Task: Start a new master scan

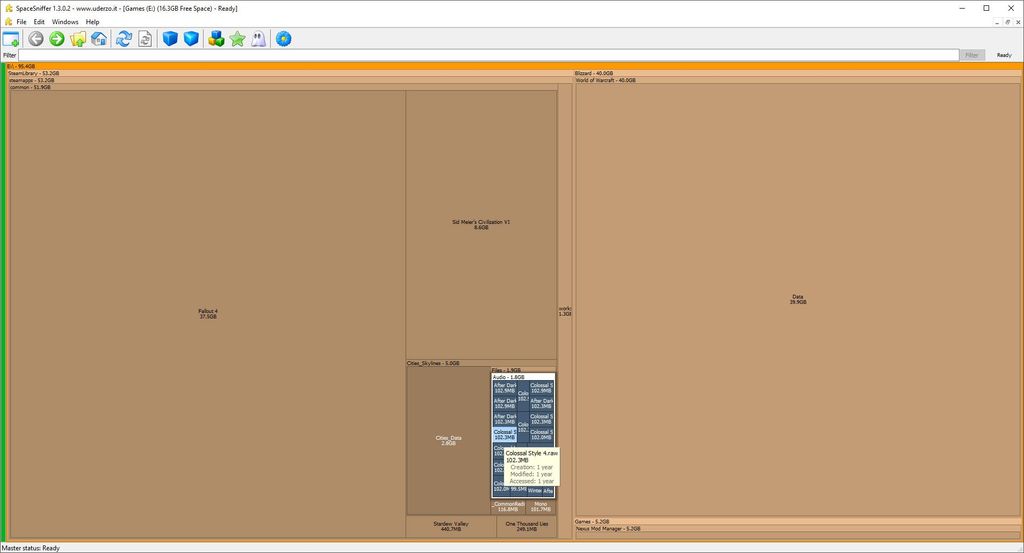Action: click(123, 39)
